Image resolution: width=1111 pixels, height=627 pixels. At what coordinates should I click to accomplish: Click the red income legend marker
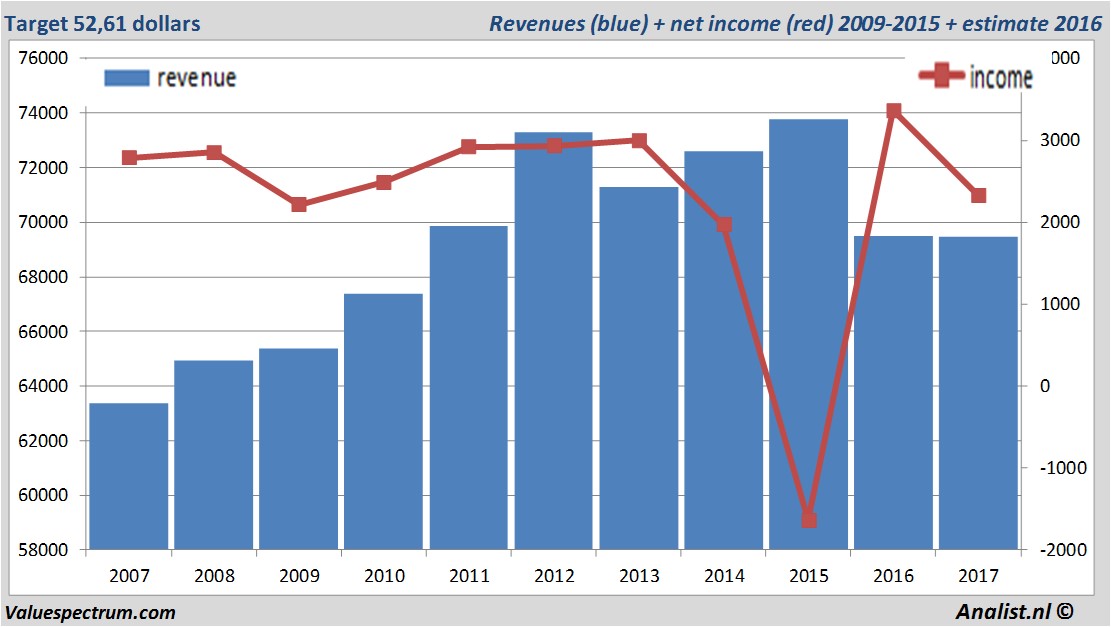pyautogui.click(x=942, y=76)
